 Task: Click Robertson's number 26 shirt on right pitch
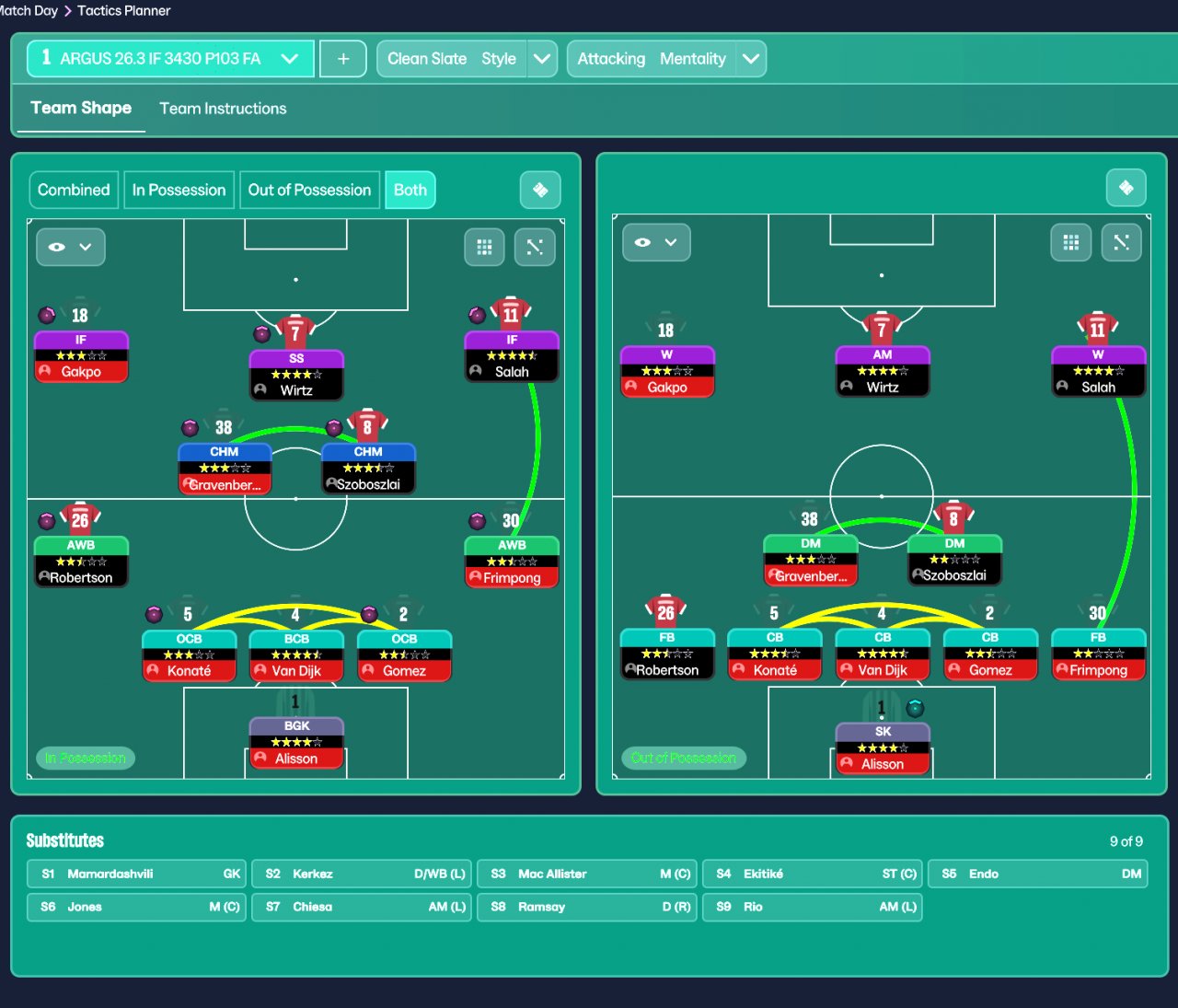coord(666,611)
